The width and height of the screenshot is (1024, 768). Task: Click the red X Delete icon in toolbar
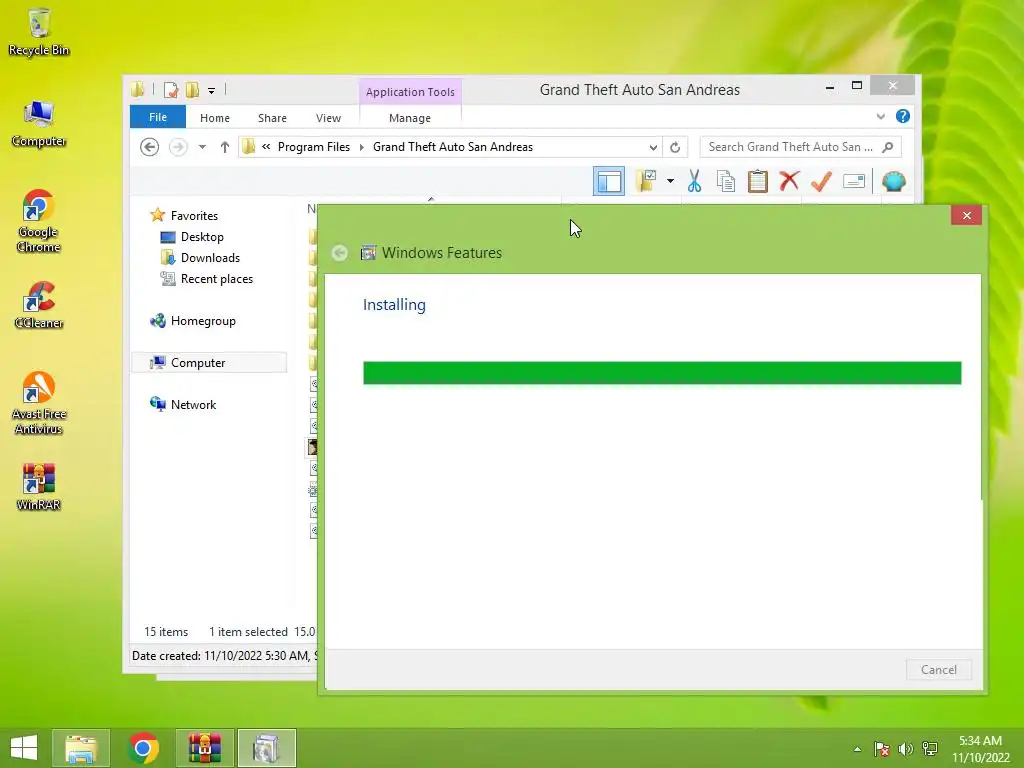click(x=790, y=181)
